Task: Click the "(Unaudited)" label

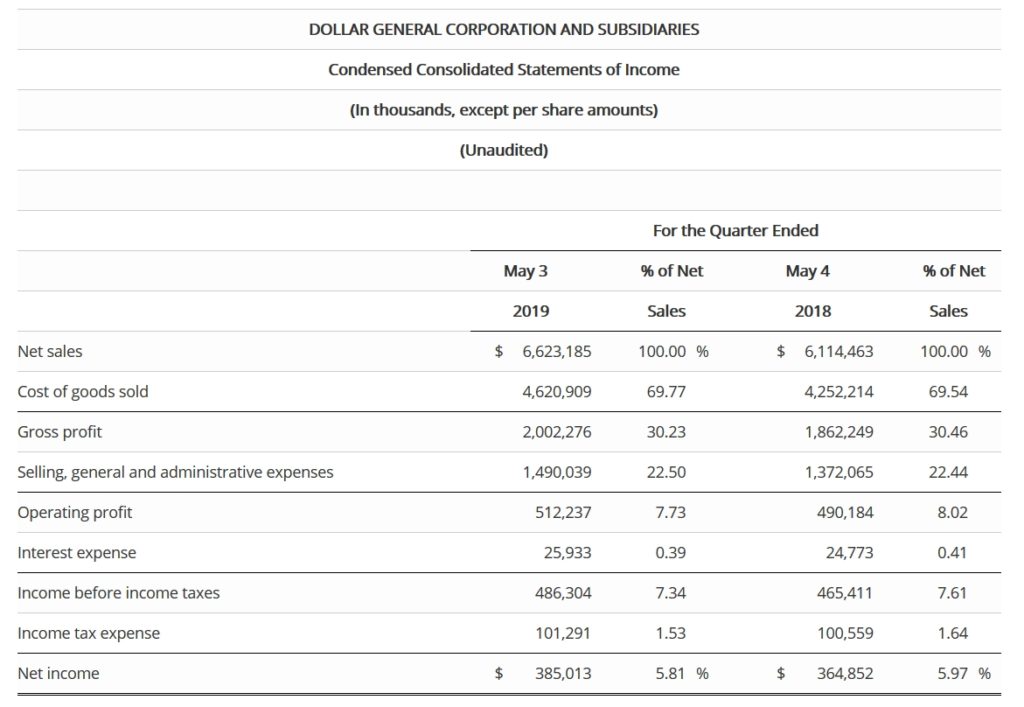Action: pyautogui.click(x=504, y=151)
